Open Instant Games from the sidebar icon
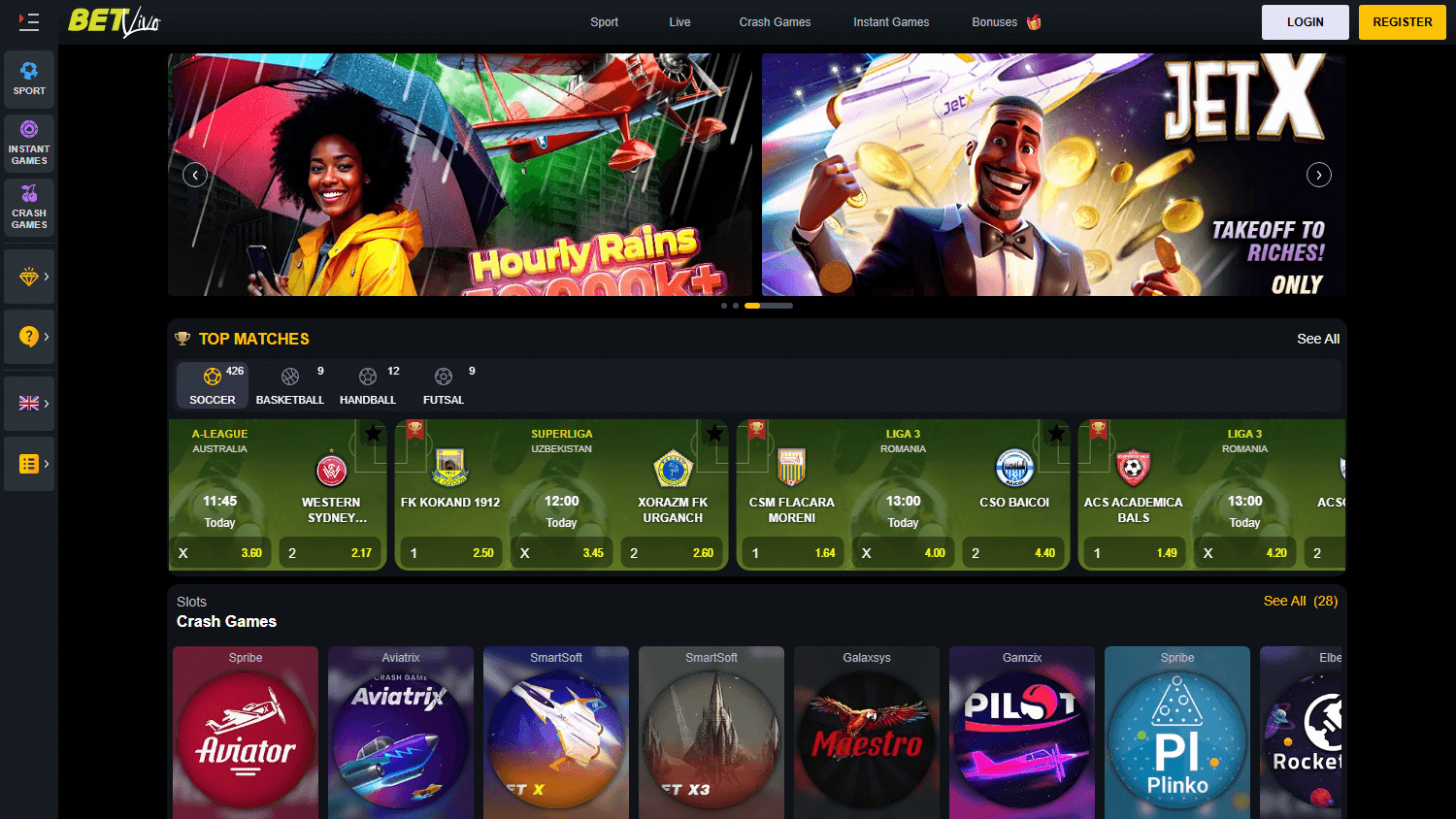The width and height of the screenshot is (1456, 819). point(29,143)
